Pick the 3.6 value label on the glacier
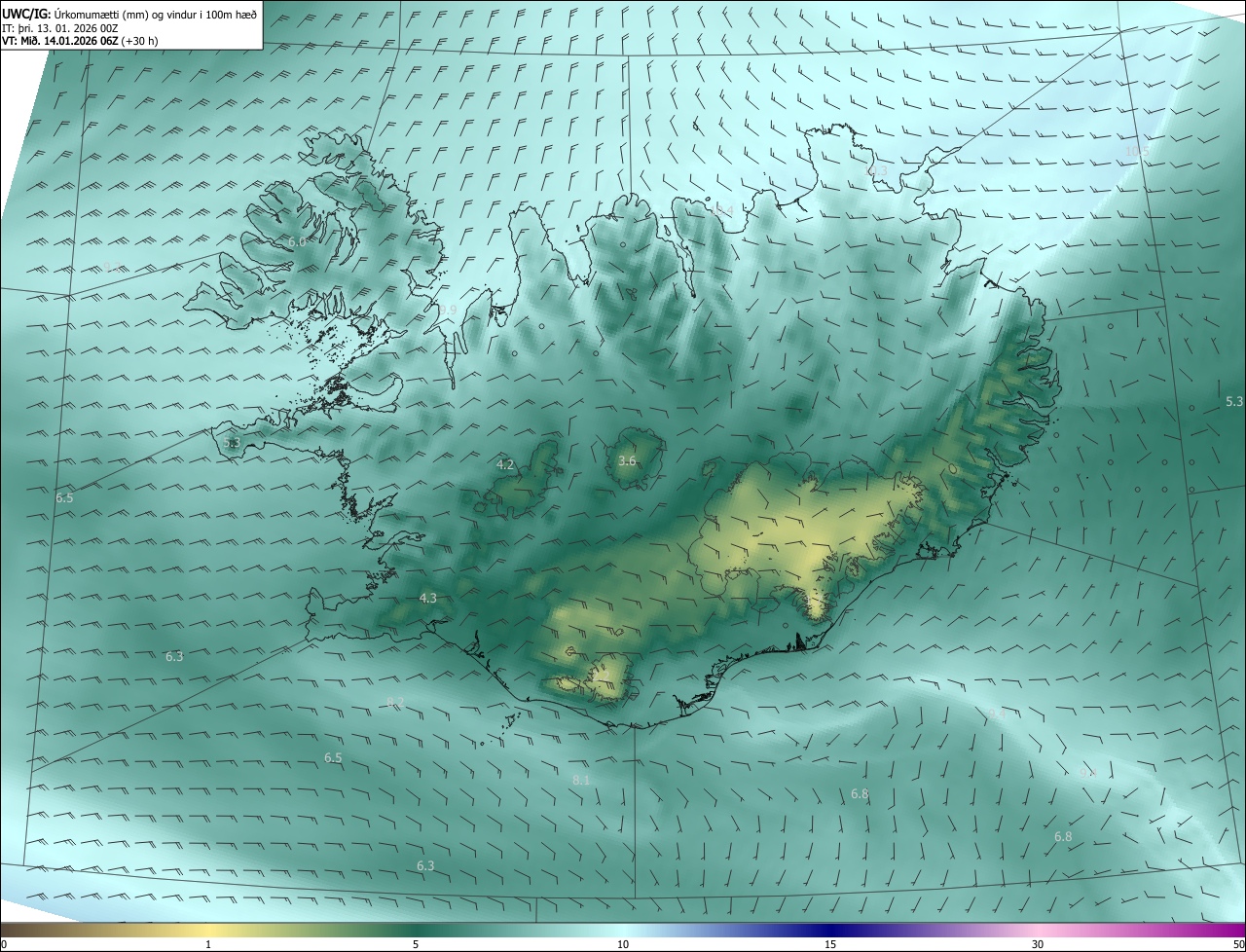 point(627,460)
